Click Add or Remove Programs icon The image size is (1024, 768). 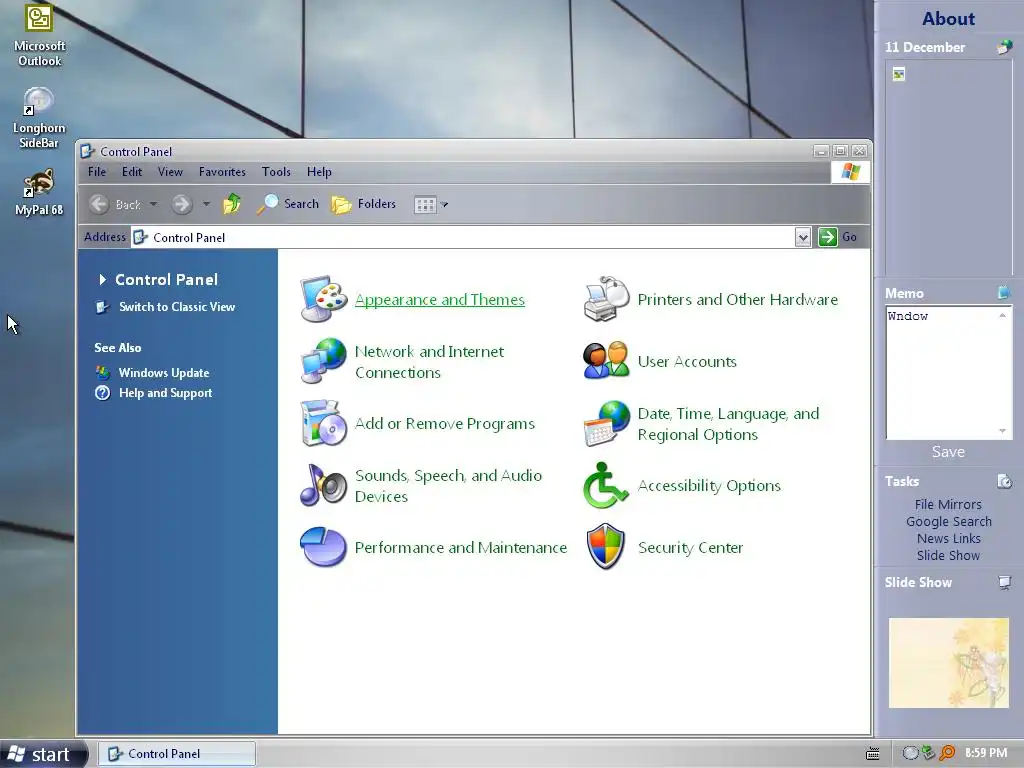pyautogui.click(x=323, y=423)
